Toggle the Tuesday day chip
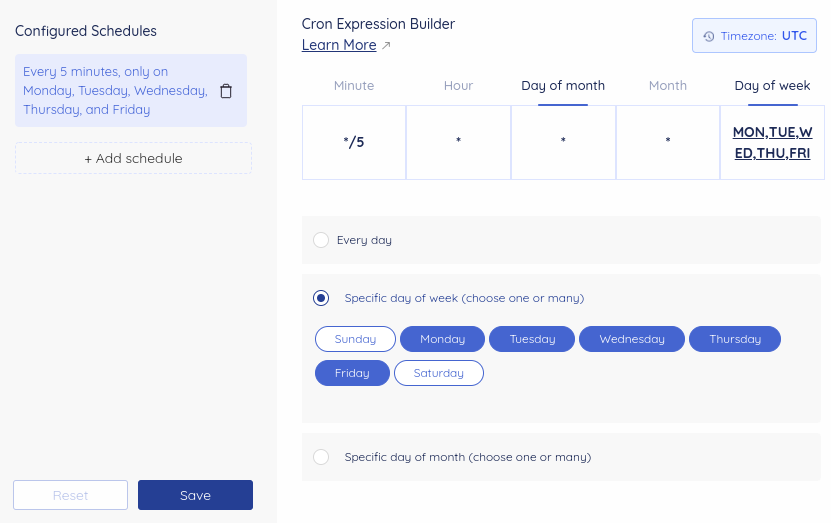Image resolution: width=831 pixels, height=523 pixels. point(532,339)
